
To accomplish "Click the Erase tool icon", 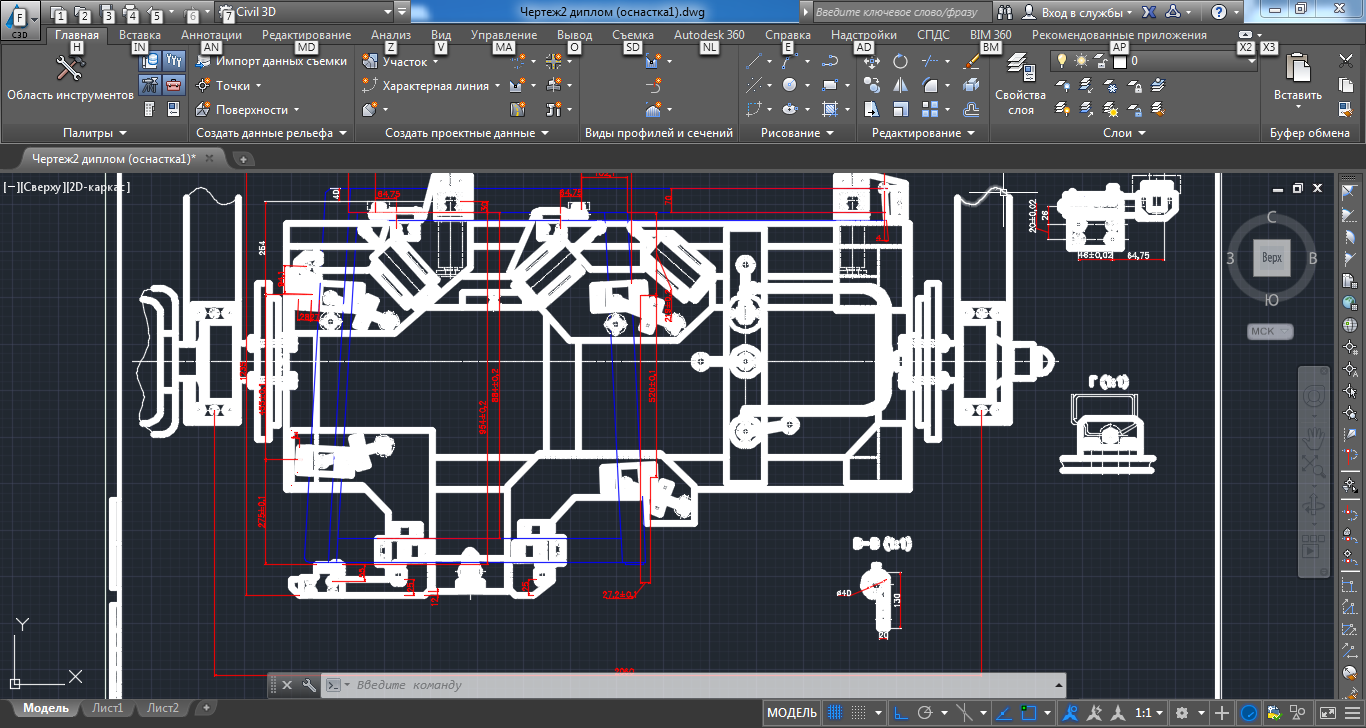I will tap(971, 61).
